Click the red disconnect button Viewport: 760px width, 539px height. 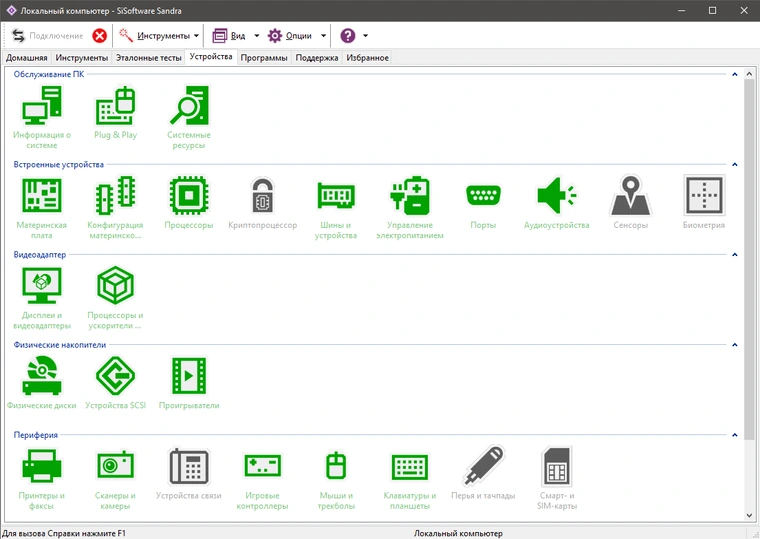coord(99,35)
